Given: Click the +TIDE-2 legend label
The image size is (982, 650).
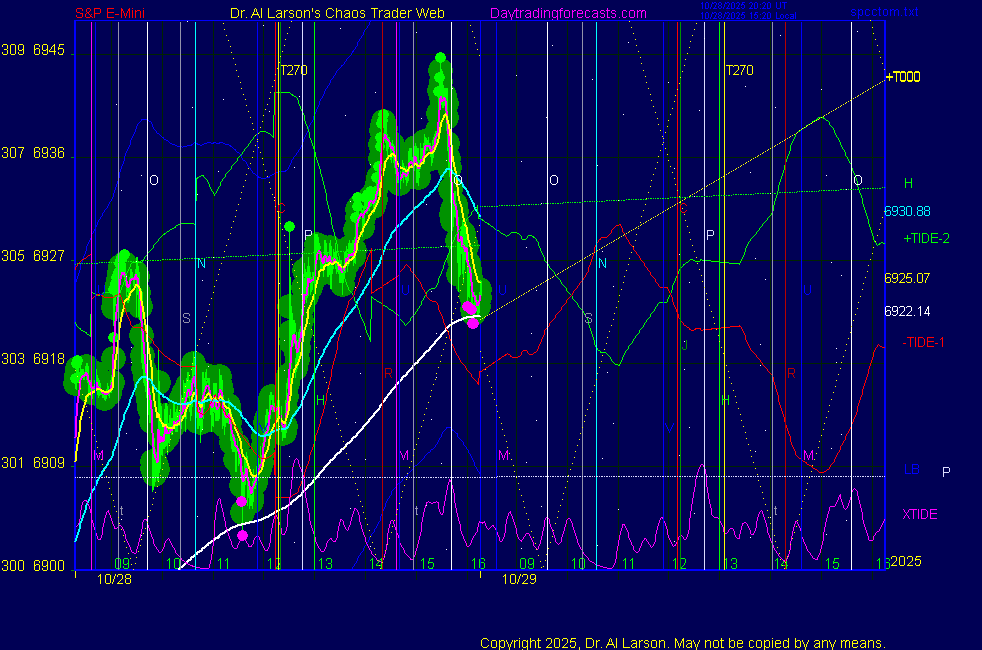Looking at the screenshot, I should [x=926, y=239].
